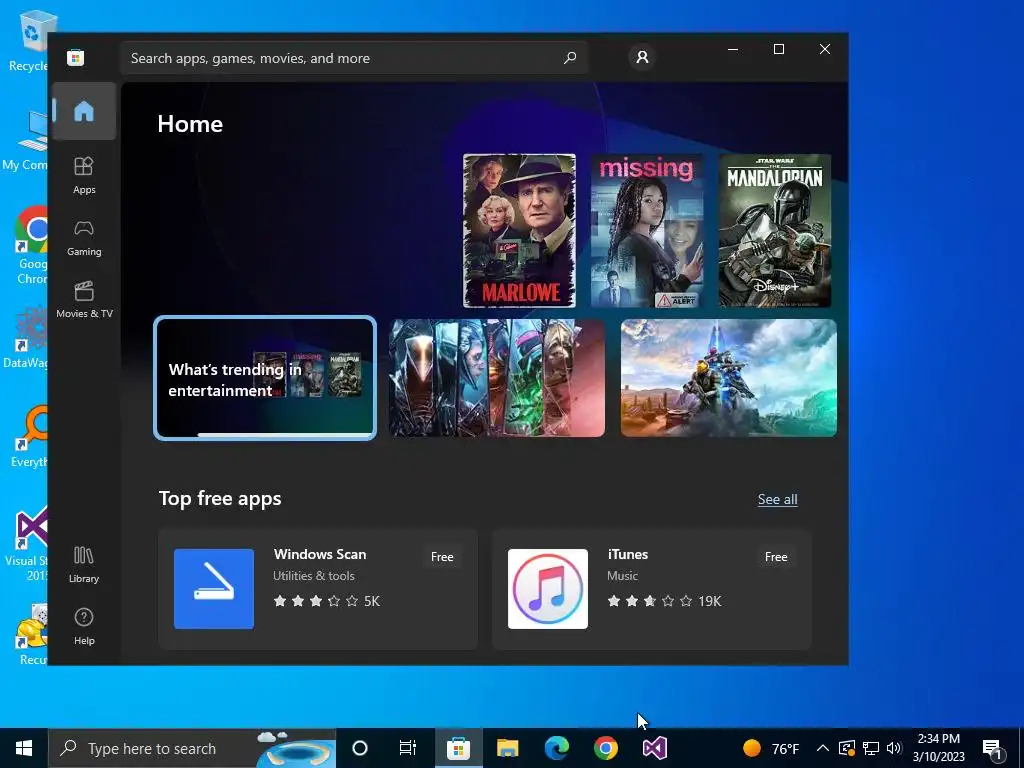Select the My Computer desktop icon
This screenshot has width=1024, height=768.
(26, 140)
